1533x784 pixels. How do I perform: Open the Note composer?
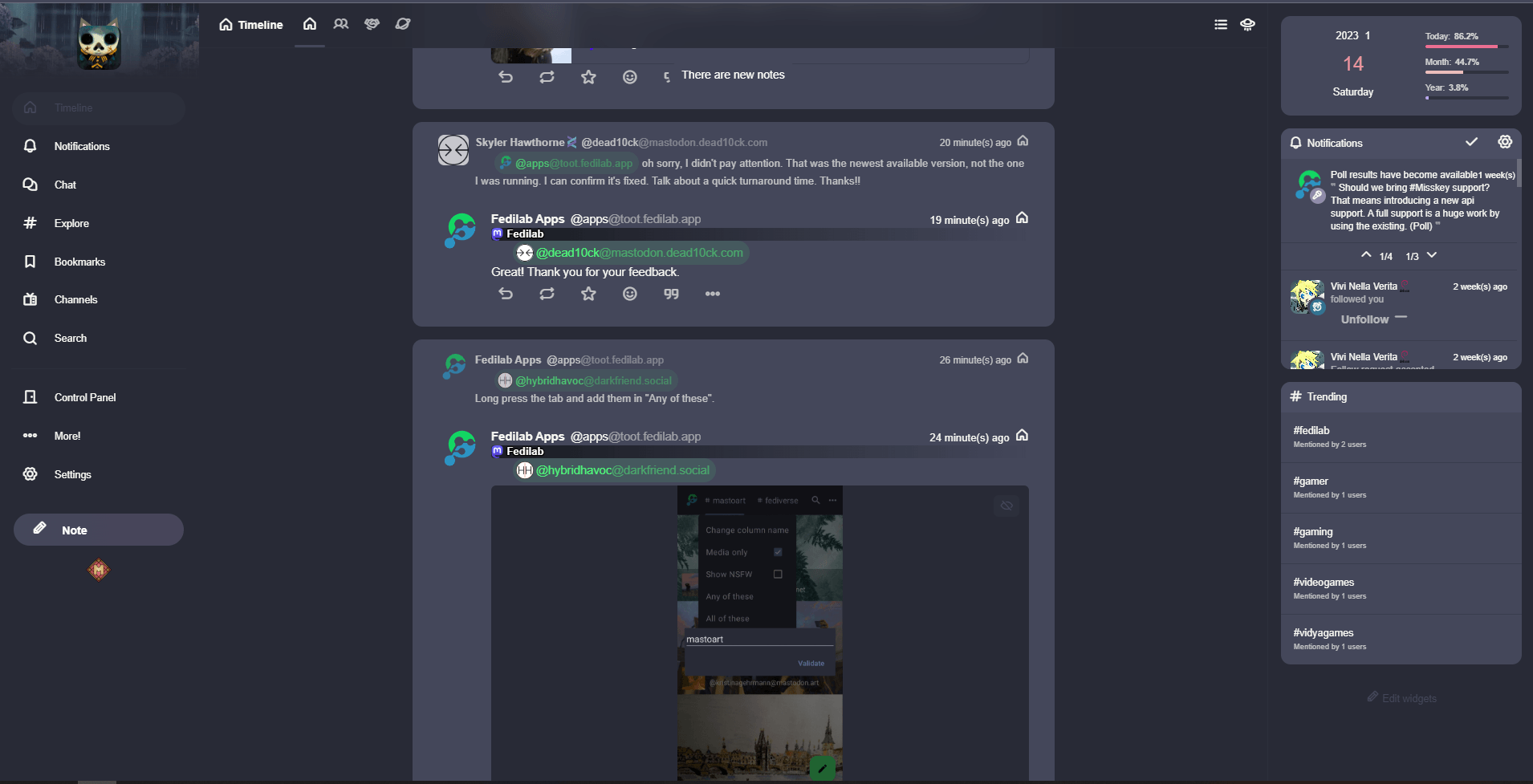pos(98,529)
